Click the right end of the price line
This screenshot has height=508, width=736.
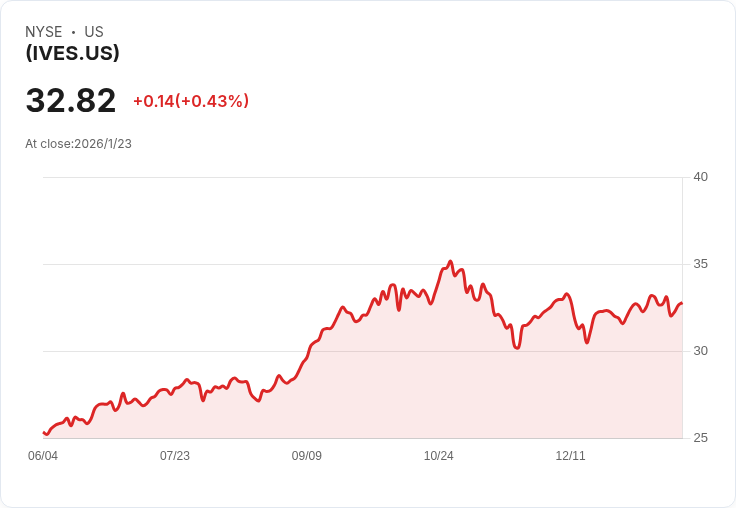coord(681,303)
